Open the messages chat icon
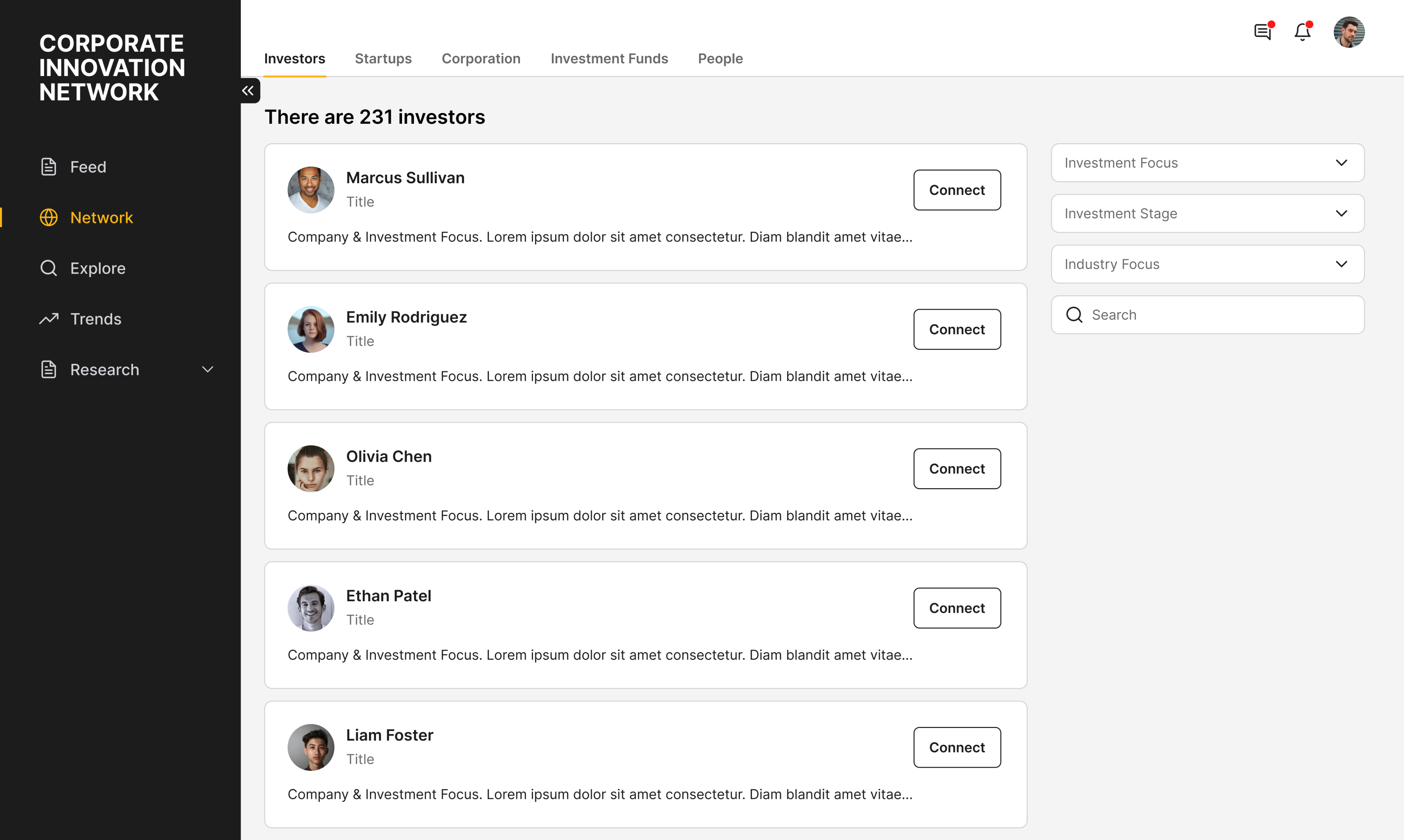Viewport: 1404px width, 840px height. click(x=1262, y=32)
